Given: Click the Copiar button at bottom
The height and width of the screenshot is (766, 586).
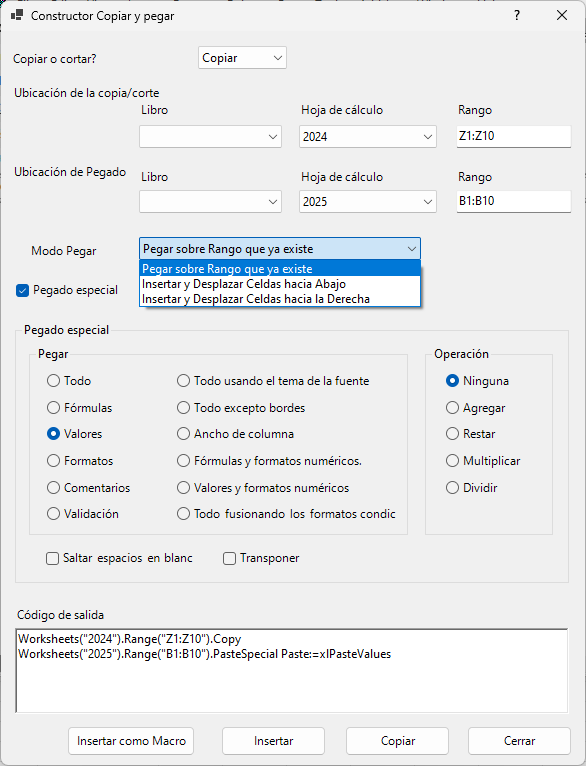Looking at the screenshot, I should (x=398, y=741).
